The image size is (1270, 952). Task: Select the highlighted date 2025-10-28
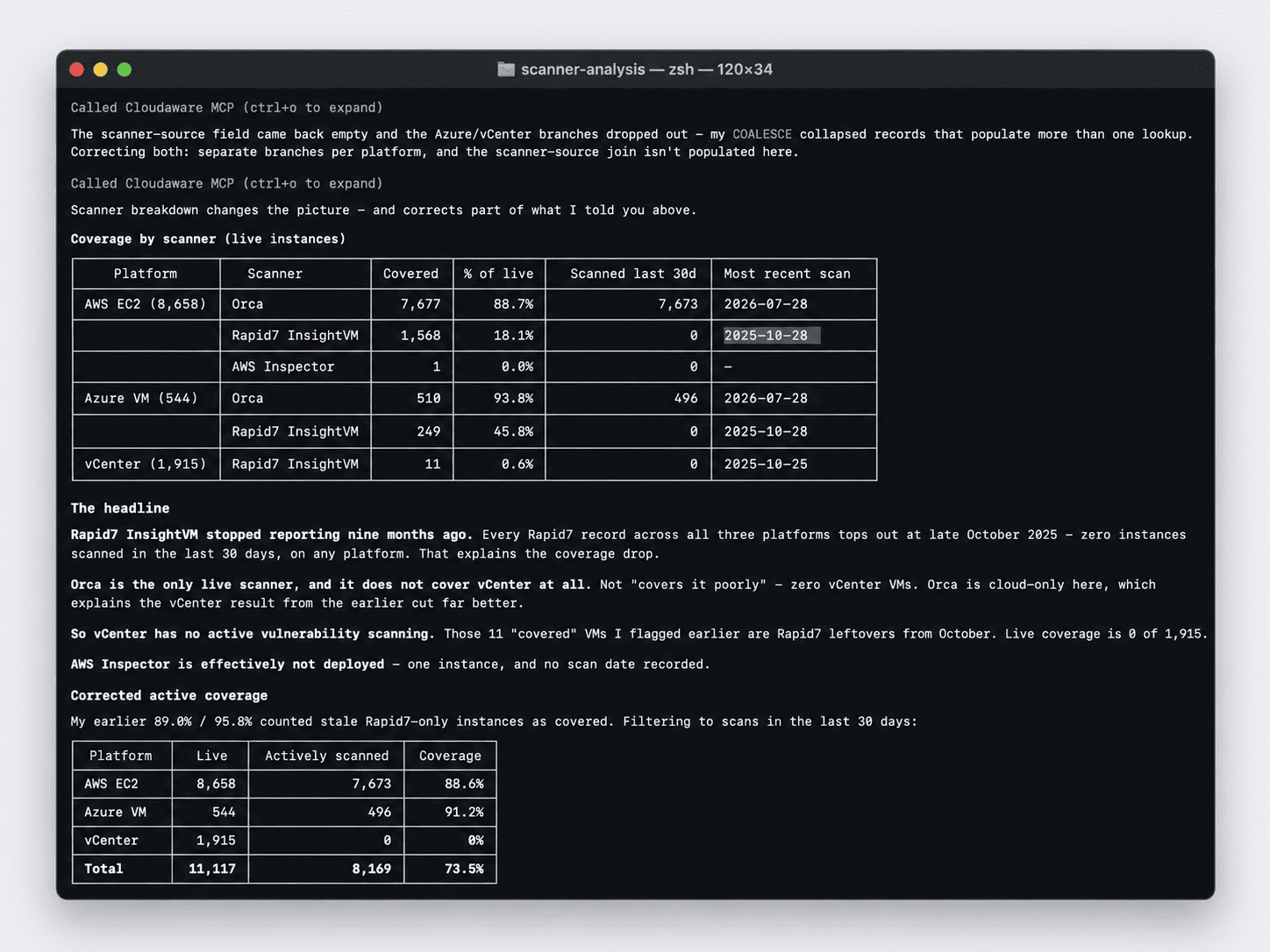pyautogui.click(x=771, y=336)
